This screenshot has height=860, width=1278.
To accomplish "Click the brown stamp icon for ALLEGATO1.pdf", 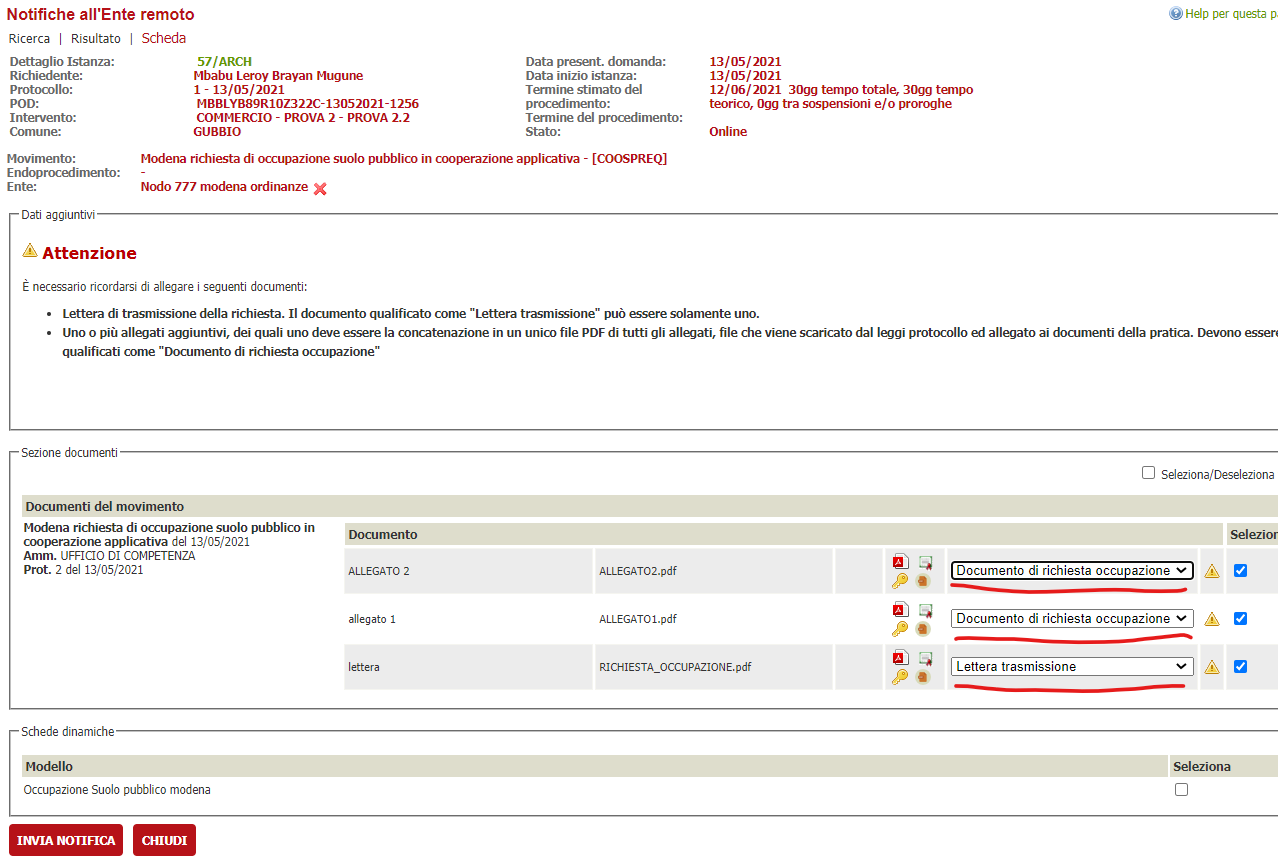I will [x=922, y=629].
